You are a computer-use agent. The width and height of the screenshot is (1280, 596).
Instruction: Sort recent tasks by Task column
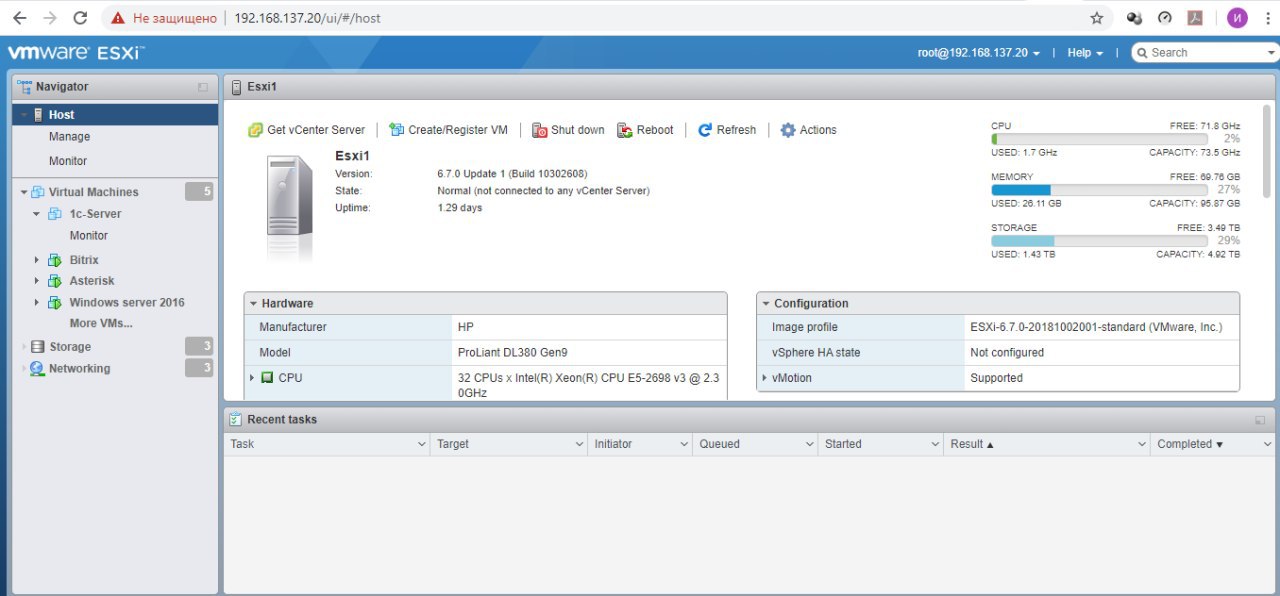[x=242, y=444]
